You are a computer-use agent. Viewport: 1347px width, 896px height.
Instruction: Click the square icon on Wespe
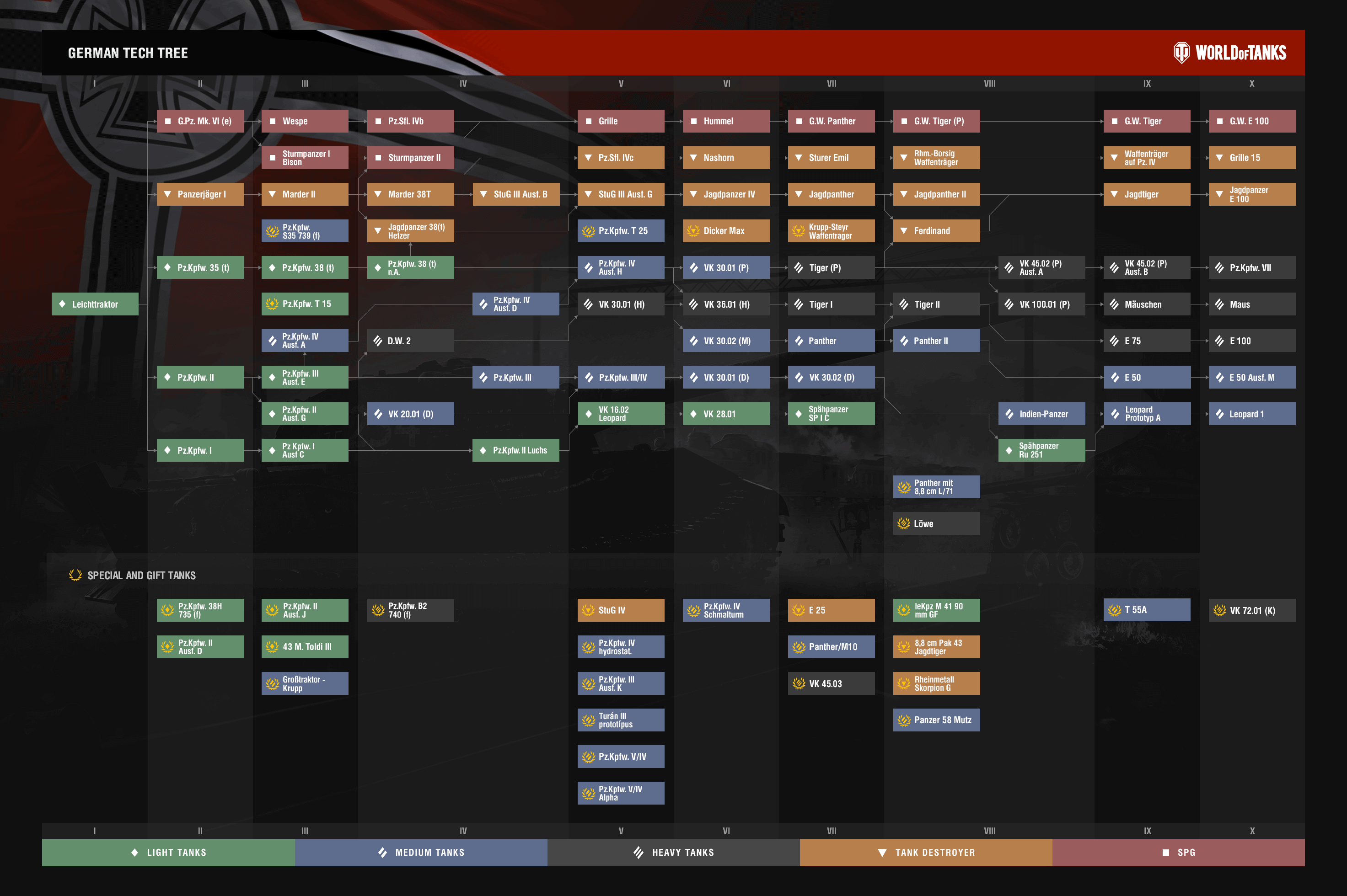(x=273, y=121)
